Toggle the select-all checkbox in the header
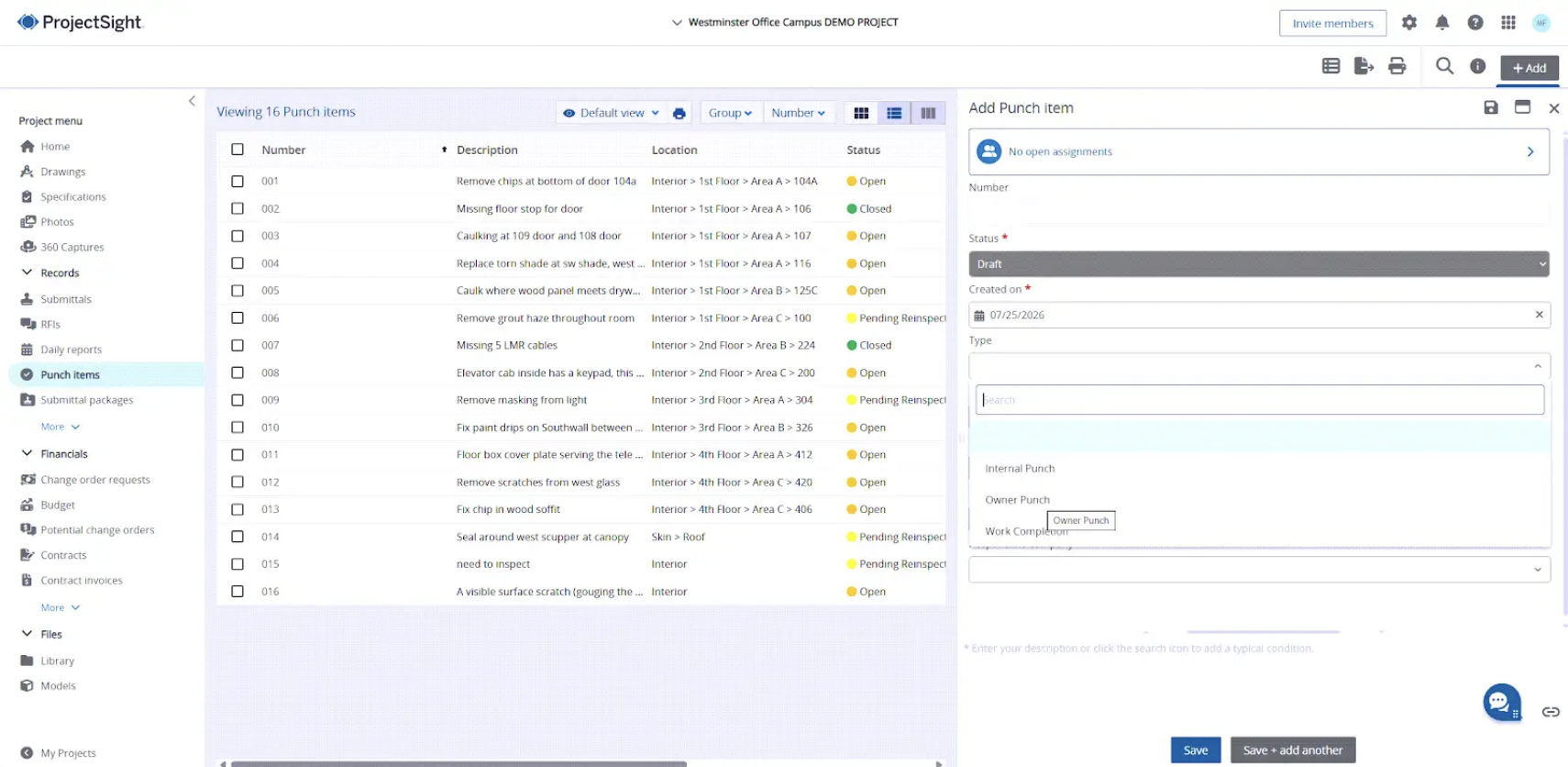This screenshot has width=1568, height=767. coord(237,150)
